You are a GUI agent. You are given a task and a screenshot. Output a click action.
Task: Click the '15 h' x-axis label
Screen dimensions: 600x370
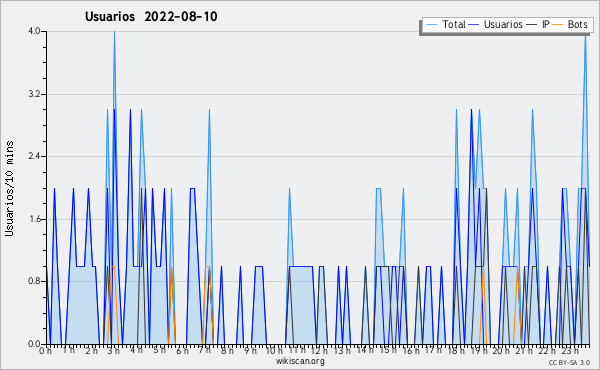click(388, 351)
